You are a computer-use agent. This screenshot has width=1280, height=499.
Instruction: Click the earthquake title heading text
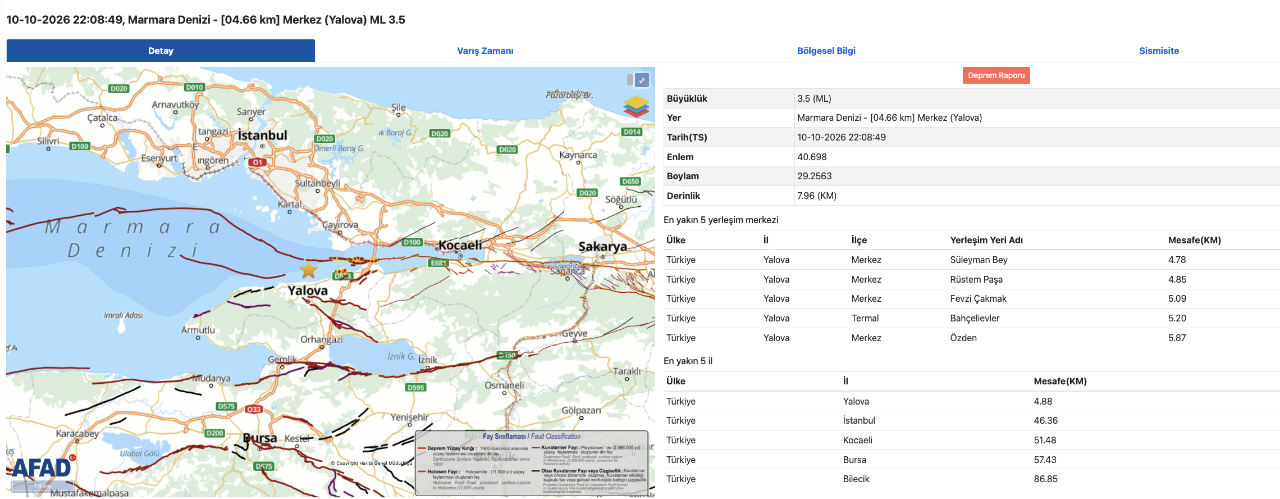[206, 18]
